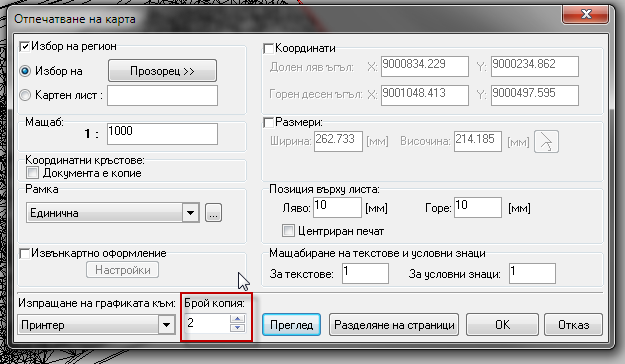The height and width of the screenshot is (364, 625).
Task: Close the Отпечатване на карта dialog
Action: [586, 14]
